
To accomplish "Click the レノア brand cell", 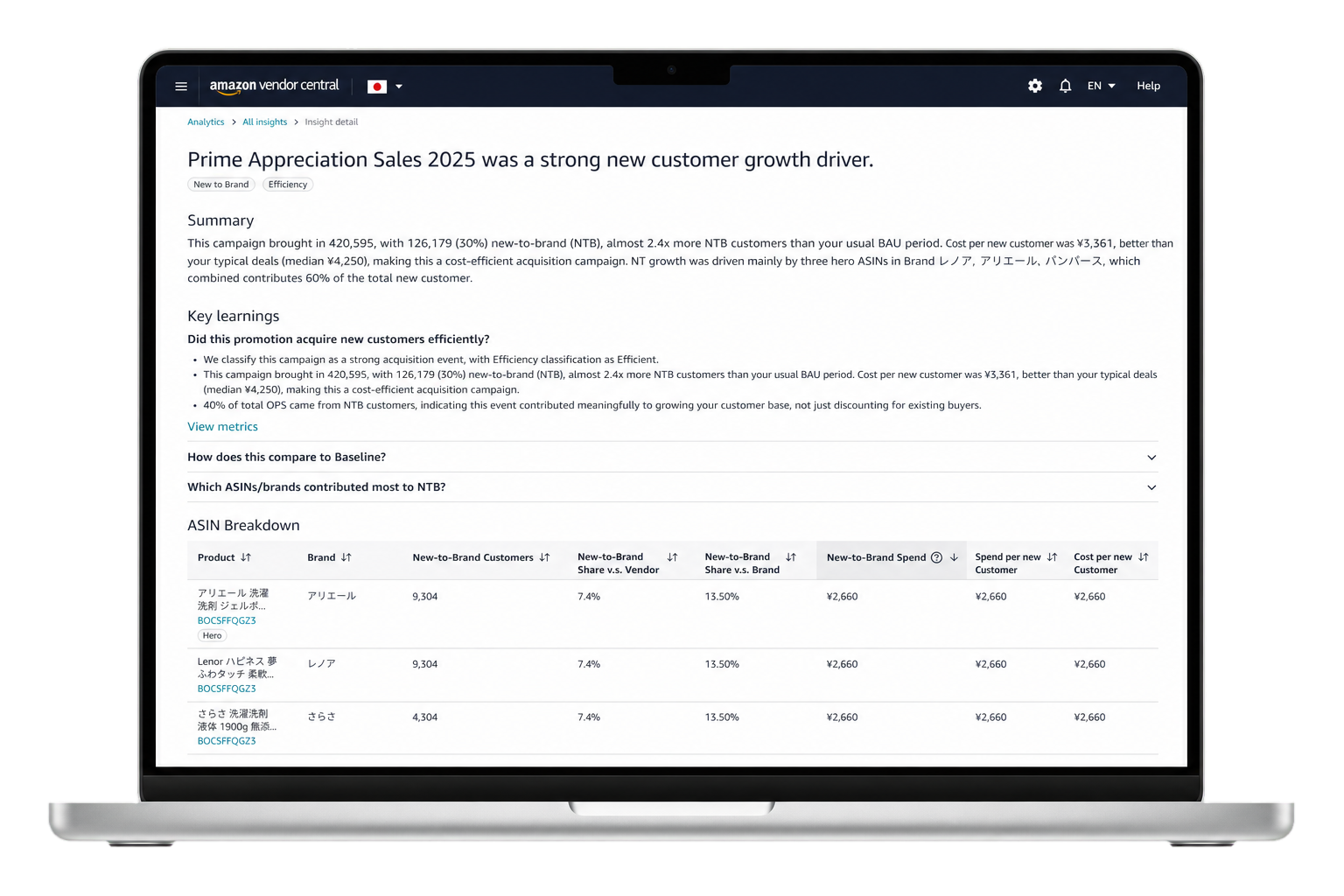I will click(321, 664).
